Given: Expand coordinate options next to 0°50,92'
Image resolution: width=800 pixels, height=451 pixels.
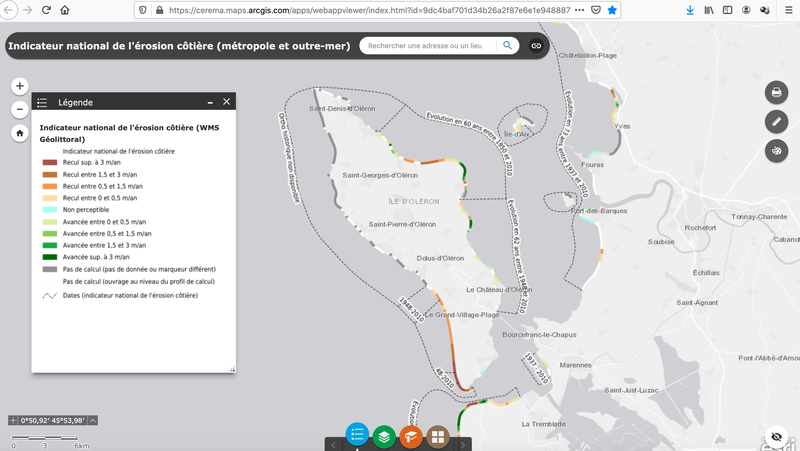Looking at the screenshot, I should pyautogui.click(x=14, y=420).
